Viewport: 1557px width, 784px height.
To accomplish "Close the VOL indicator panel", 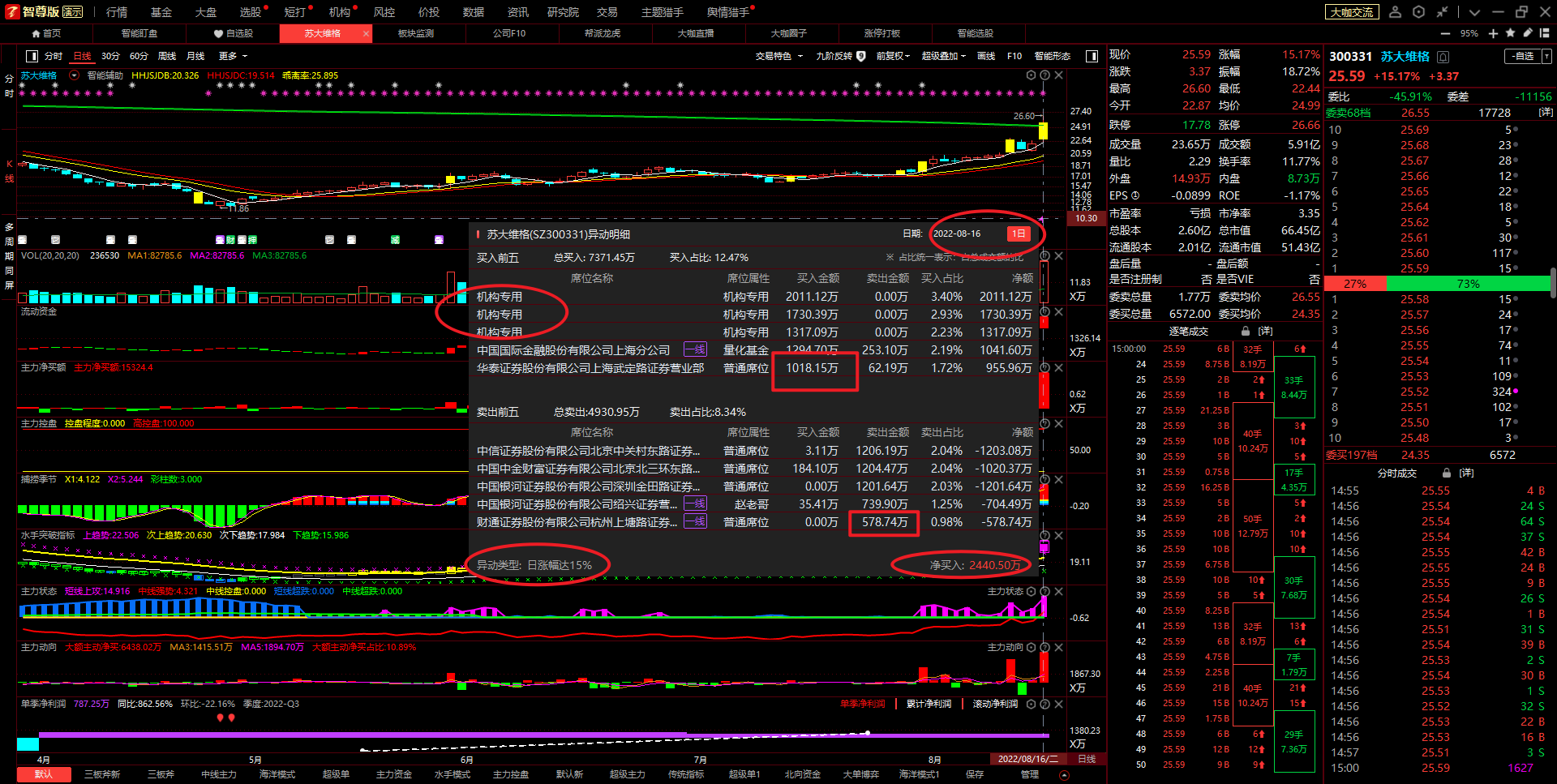I will click(x=1059, y=255).
